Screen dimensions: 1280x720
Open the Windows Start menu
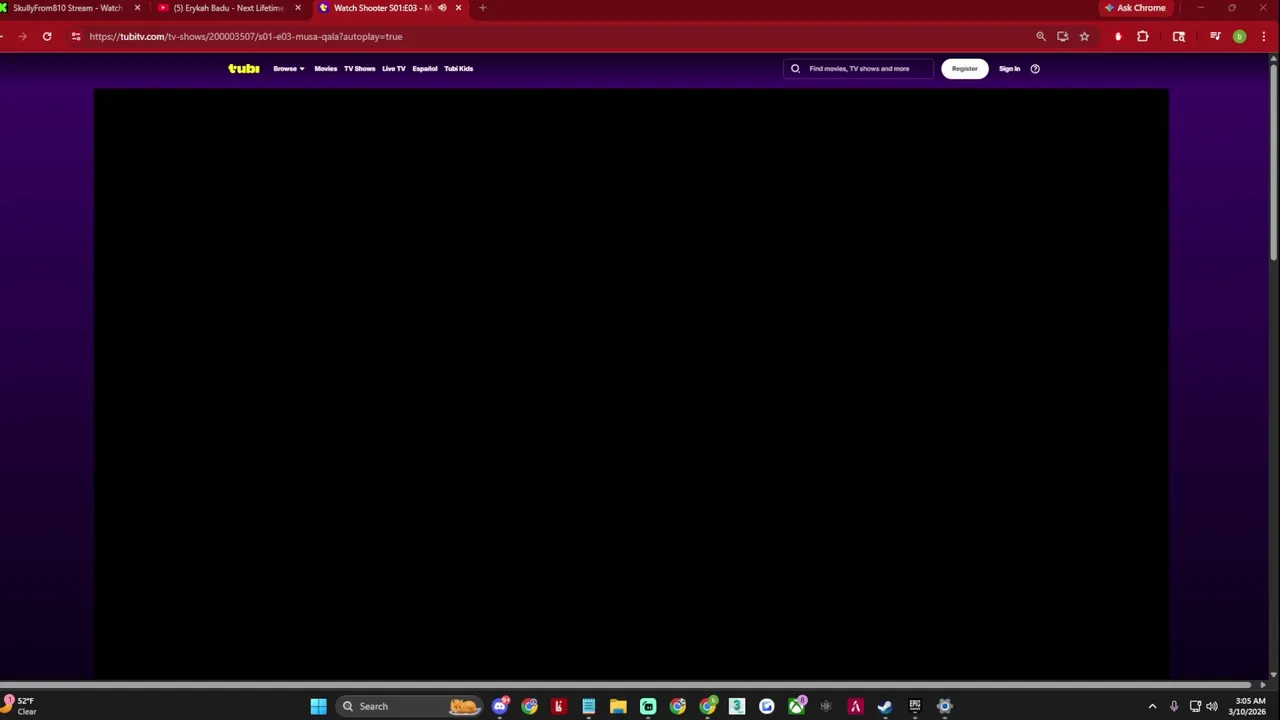click(x=318, y=707)
